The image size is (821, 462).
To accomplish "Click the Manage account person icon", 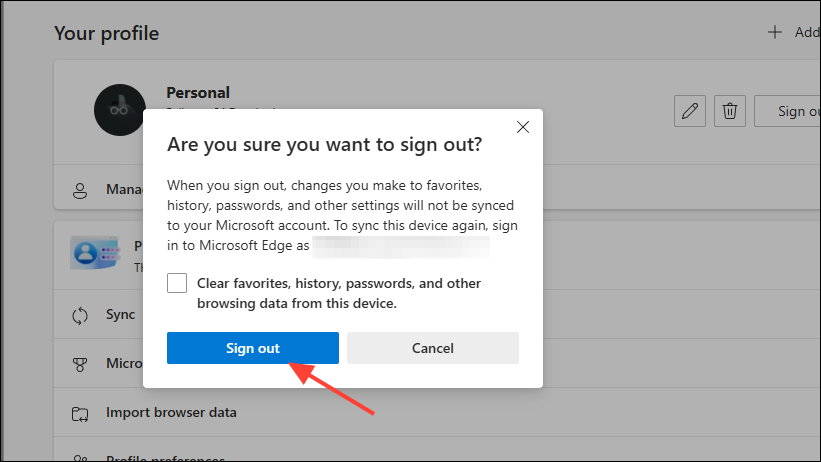I will tap(80, 189).
